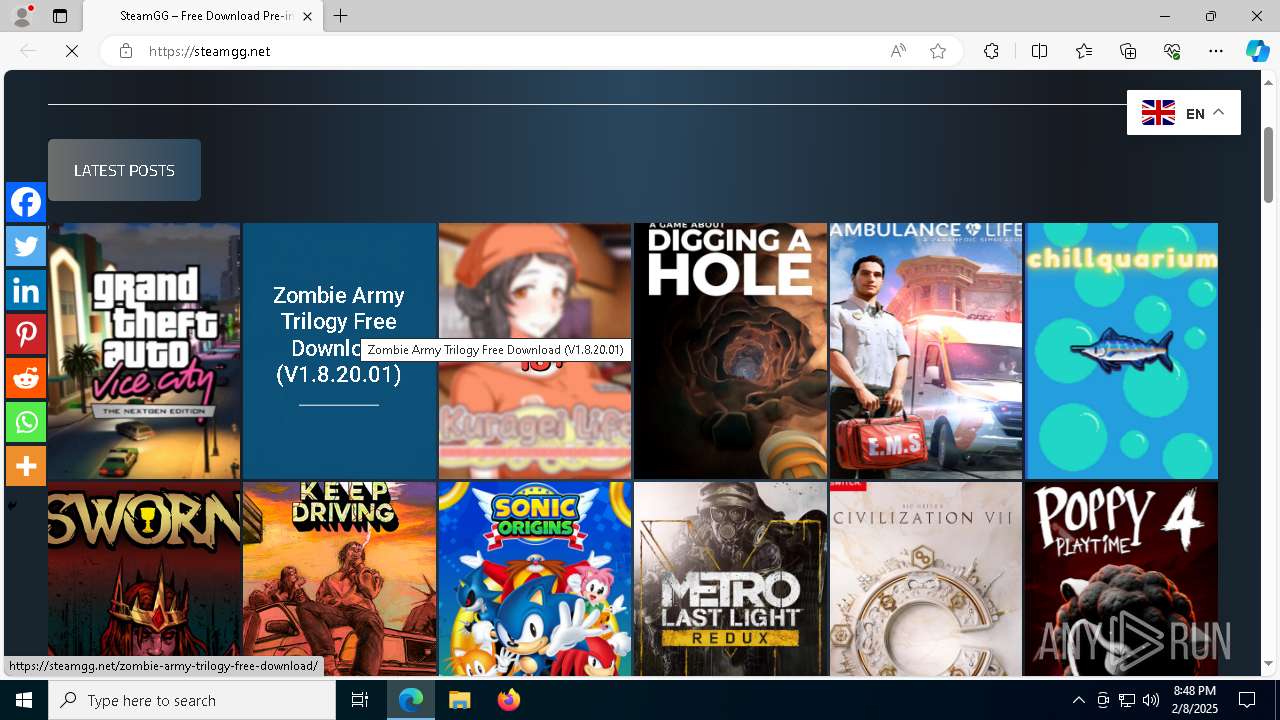Click the LATEST POSTS button
This screenshot has width=1280, height=720.
pyautogui.click(x=124, y=170)
